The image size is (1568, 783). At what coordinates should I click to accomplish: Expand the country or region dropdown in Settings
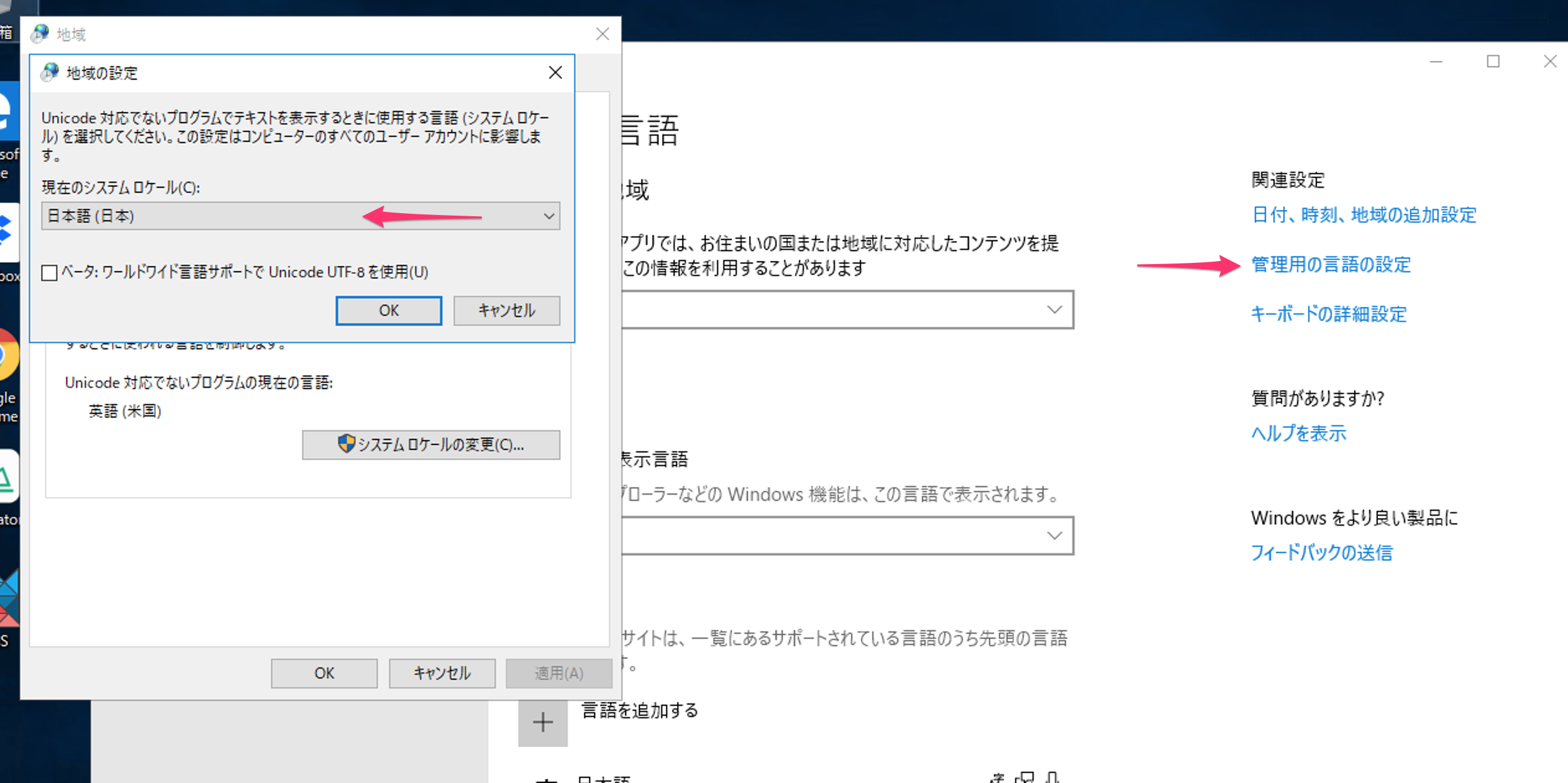pyautogui.click(x=847, y=309)
